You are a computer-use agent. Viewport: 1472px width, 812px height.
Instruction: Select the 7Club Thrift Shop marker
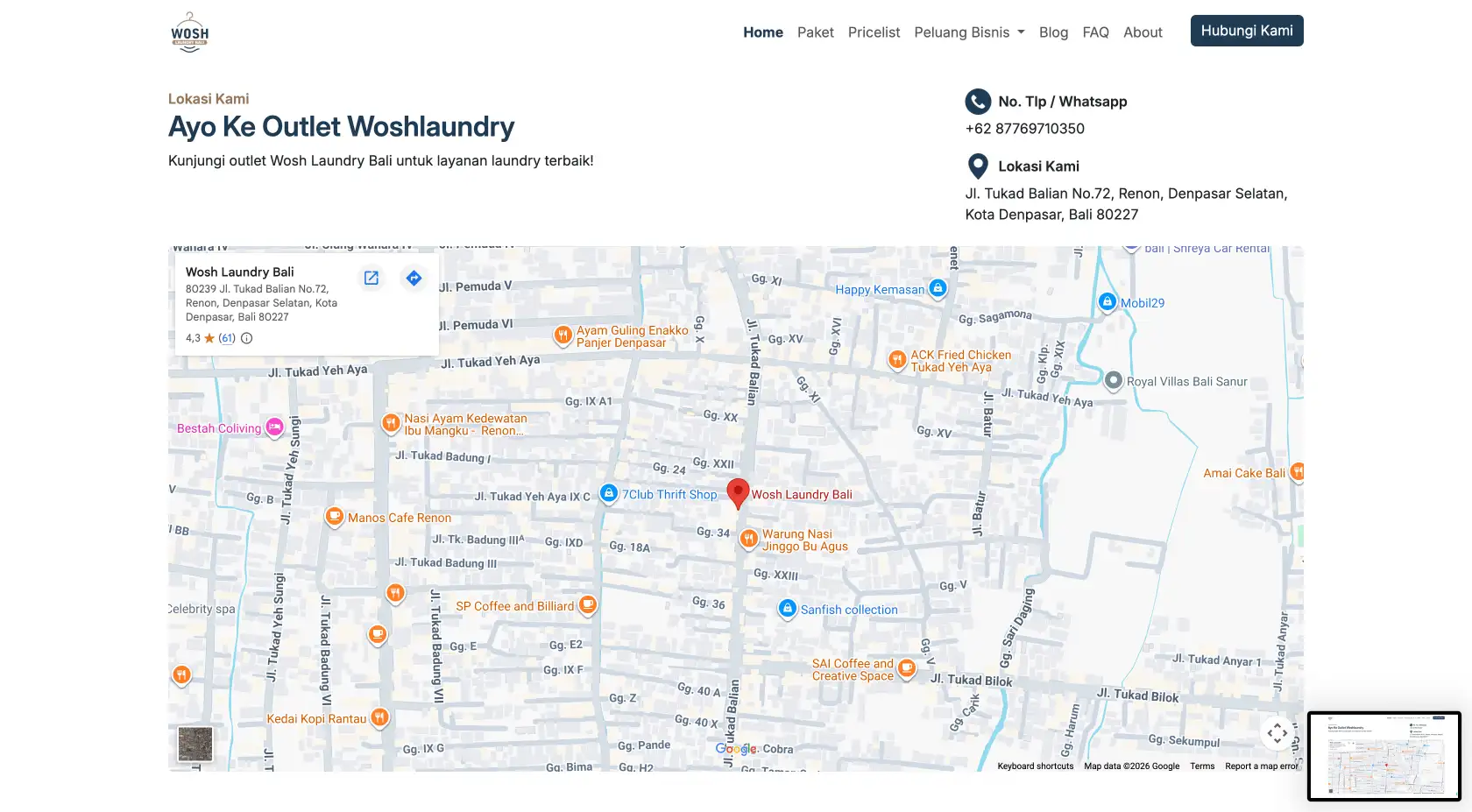tap(609, 494)
